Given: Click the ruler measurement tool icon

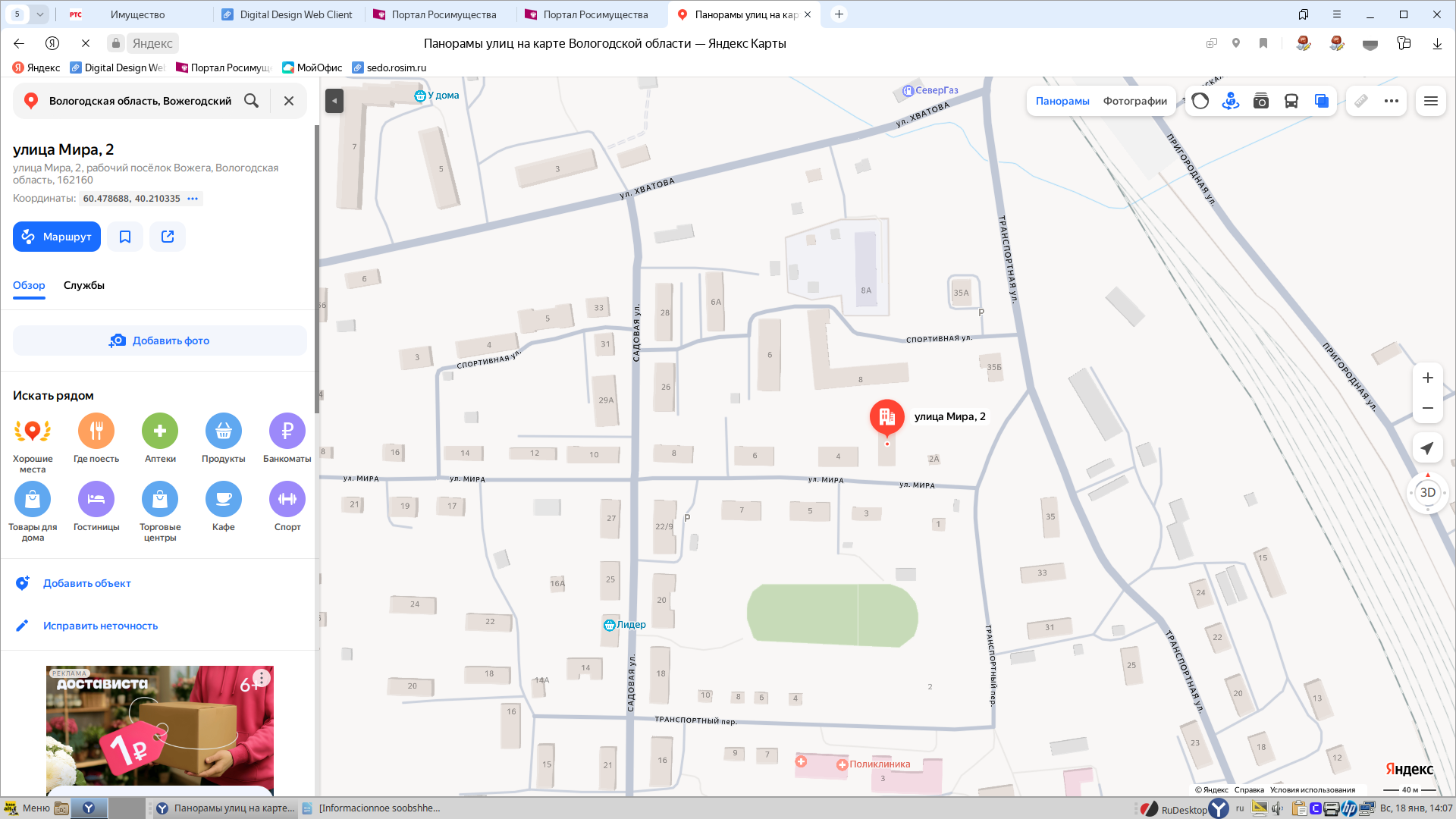Looking at the screenshot, I should [x=1361, y=101].
